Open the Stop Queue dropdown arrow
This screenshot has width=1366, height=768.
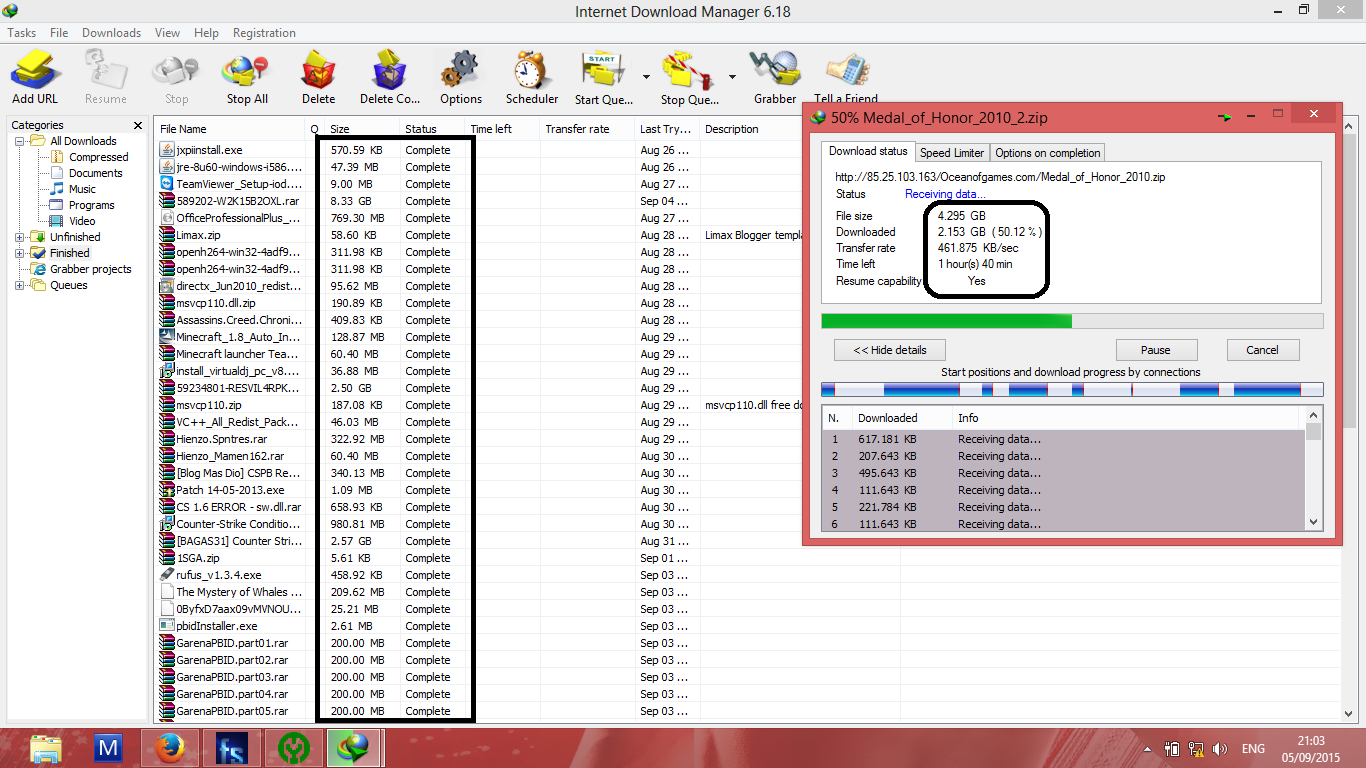732,78
